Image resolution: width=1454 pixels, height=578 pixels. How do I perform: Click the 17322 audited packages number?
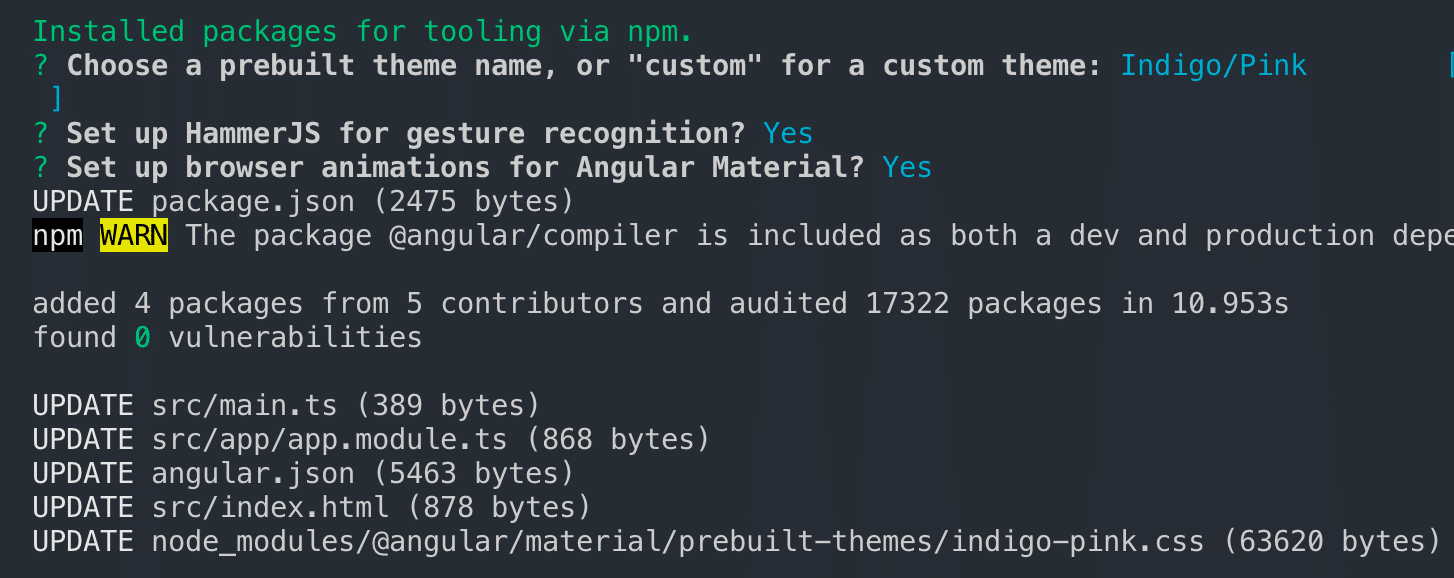click(907, 304)
